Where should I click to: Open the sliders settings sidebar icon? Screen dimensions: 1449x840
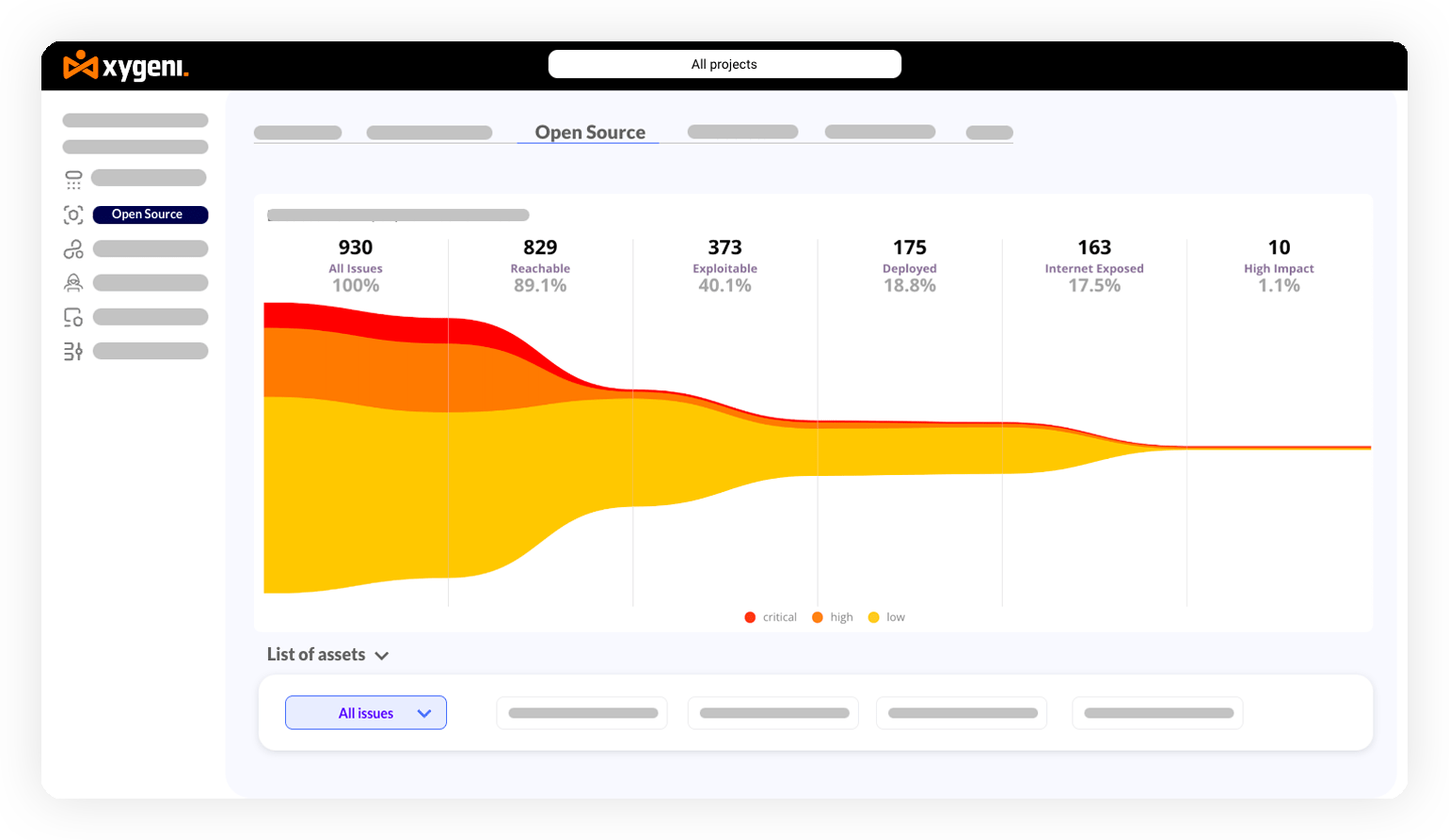[73, 351]
